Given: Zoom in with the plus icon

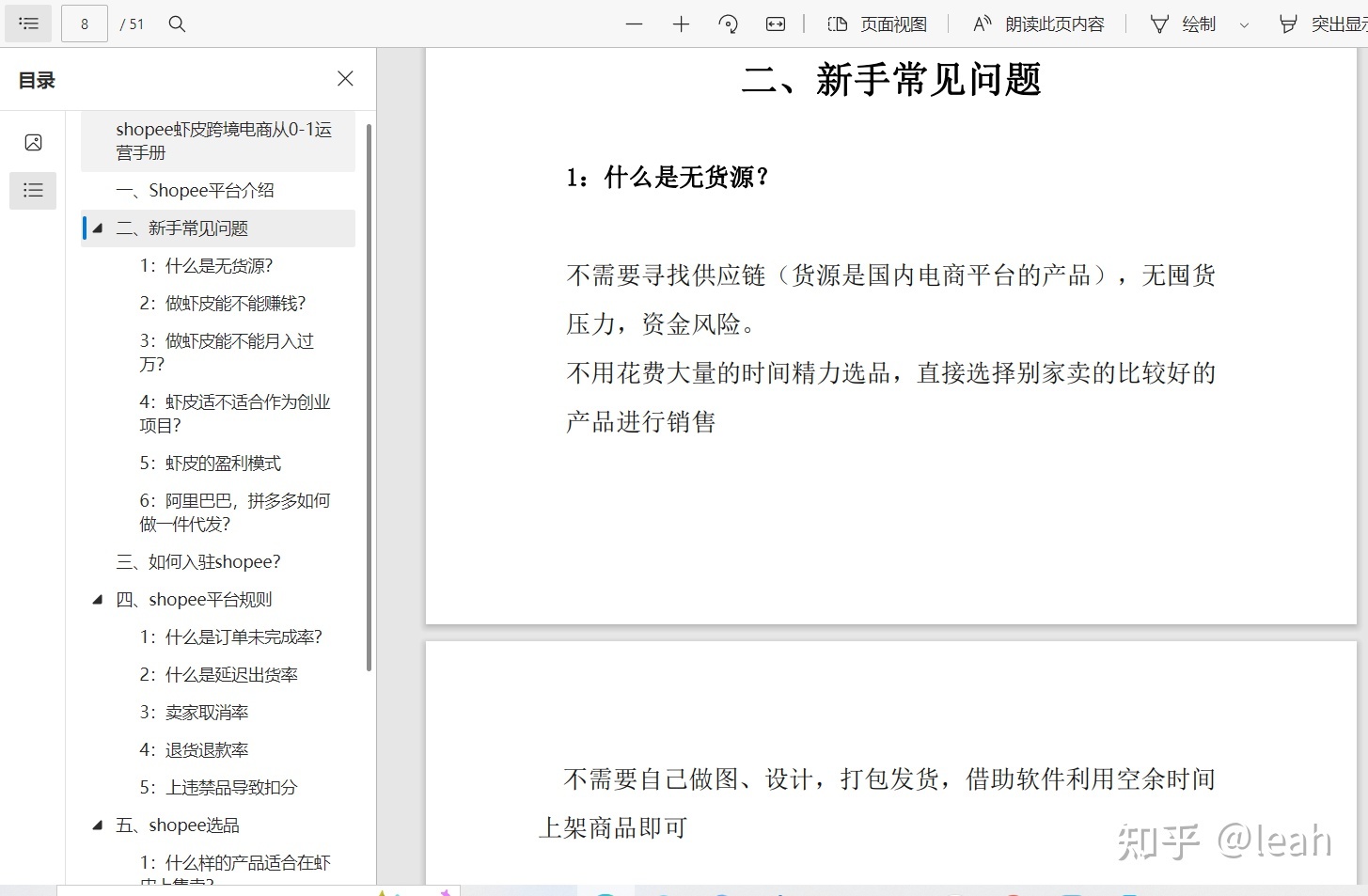Looking at the screenshot, I should 681,24.
